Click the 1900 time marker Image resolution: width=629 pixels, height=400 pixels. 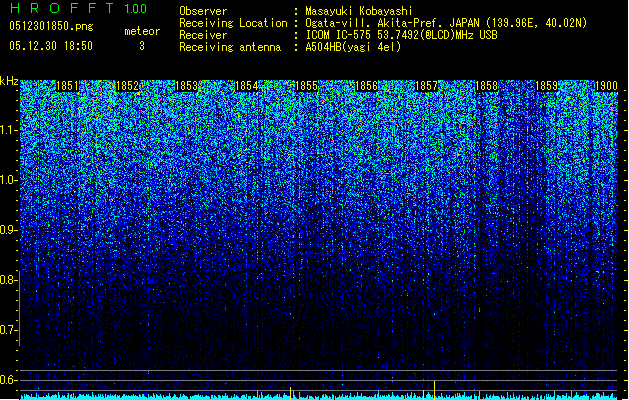coord(606,86)
